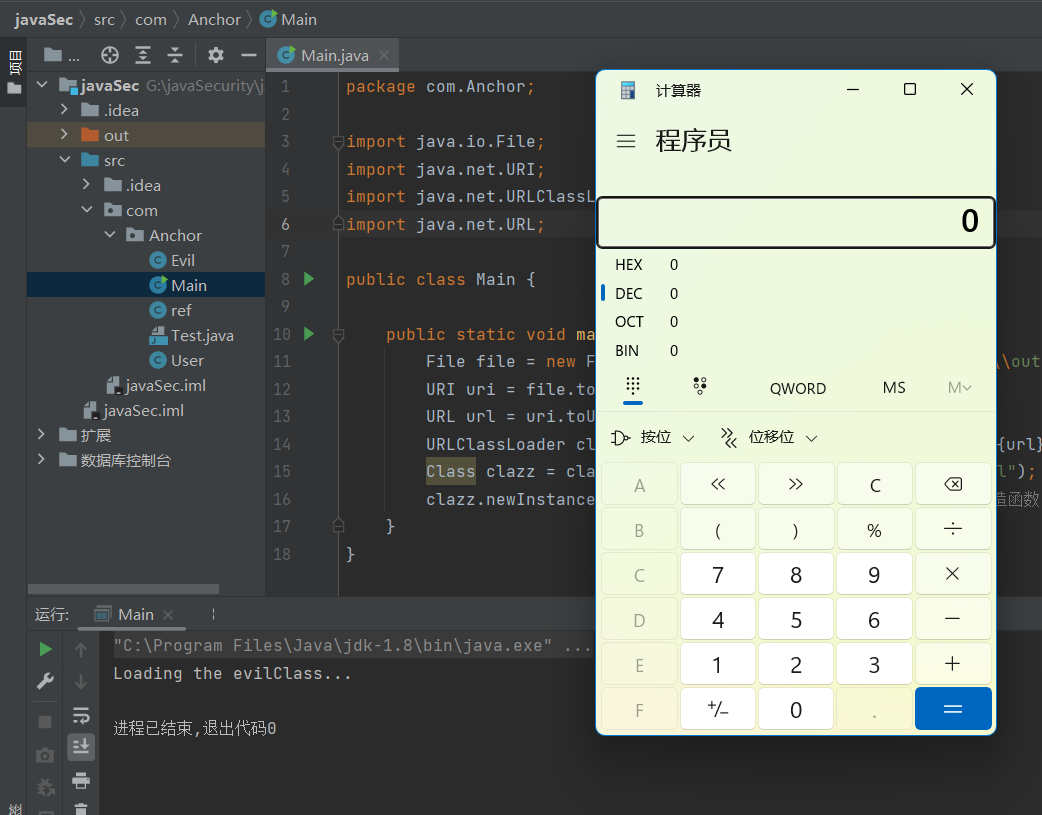The height and width of the screenshot is (815, 1042).
Task: Toggle soft-wrap in run console
Action: (x=81, y=715)
